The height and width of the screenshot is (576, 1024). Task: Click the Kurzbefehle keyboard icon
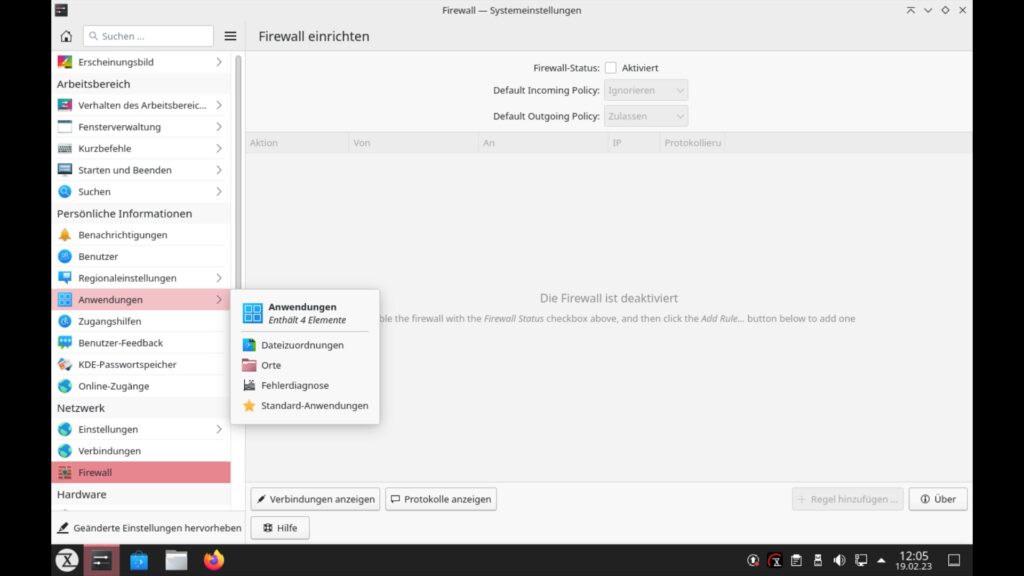click(x=65, y=148)
